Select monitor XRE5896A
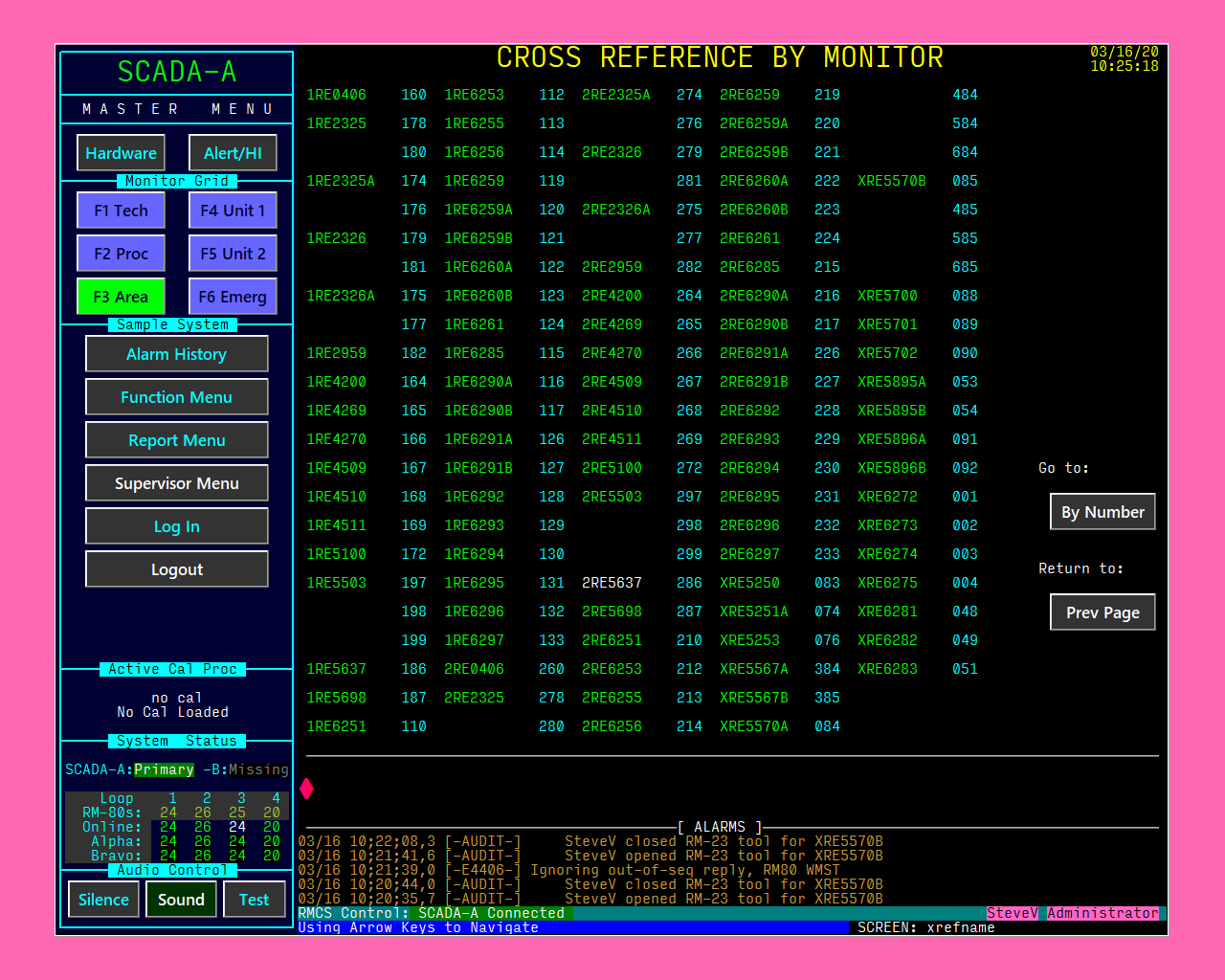 892,439
